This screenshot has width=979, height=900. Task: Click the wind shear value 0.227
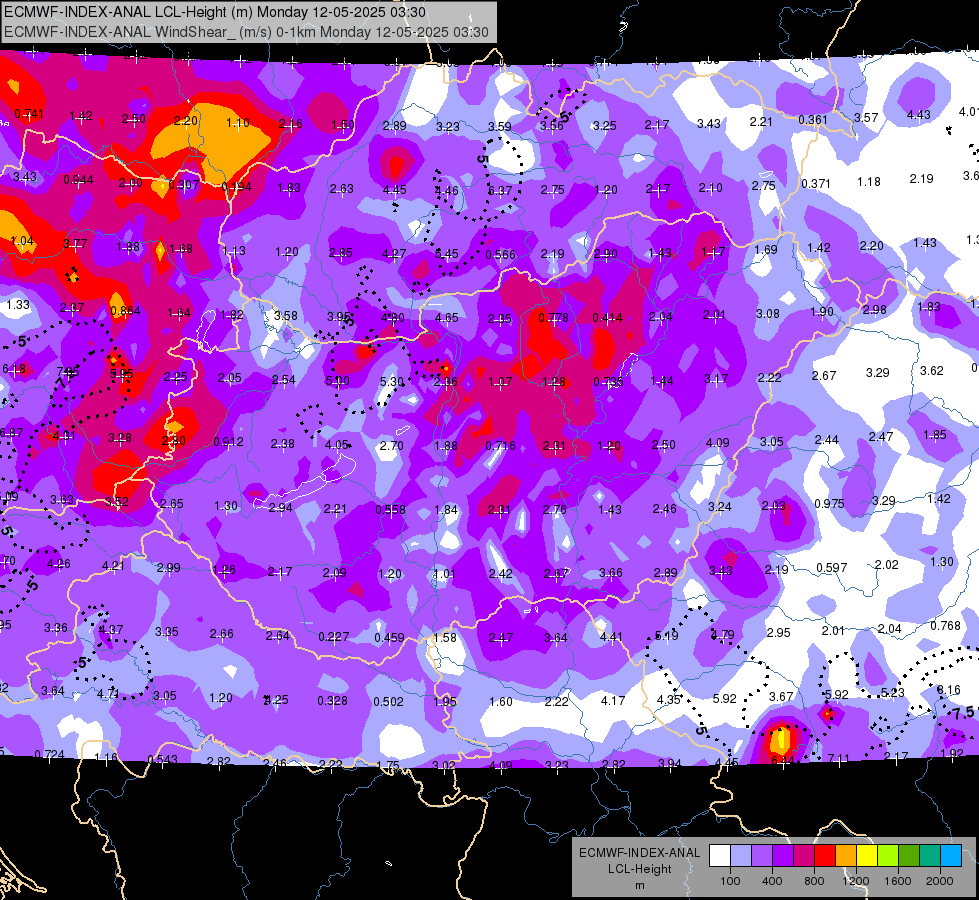click(x=334, y=637)
